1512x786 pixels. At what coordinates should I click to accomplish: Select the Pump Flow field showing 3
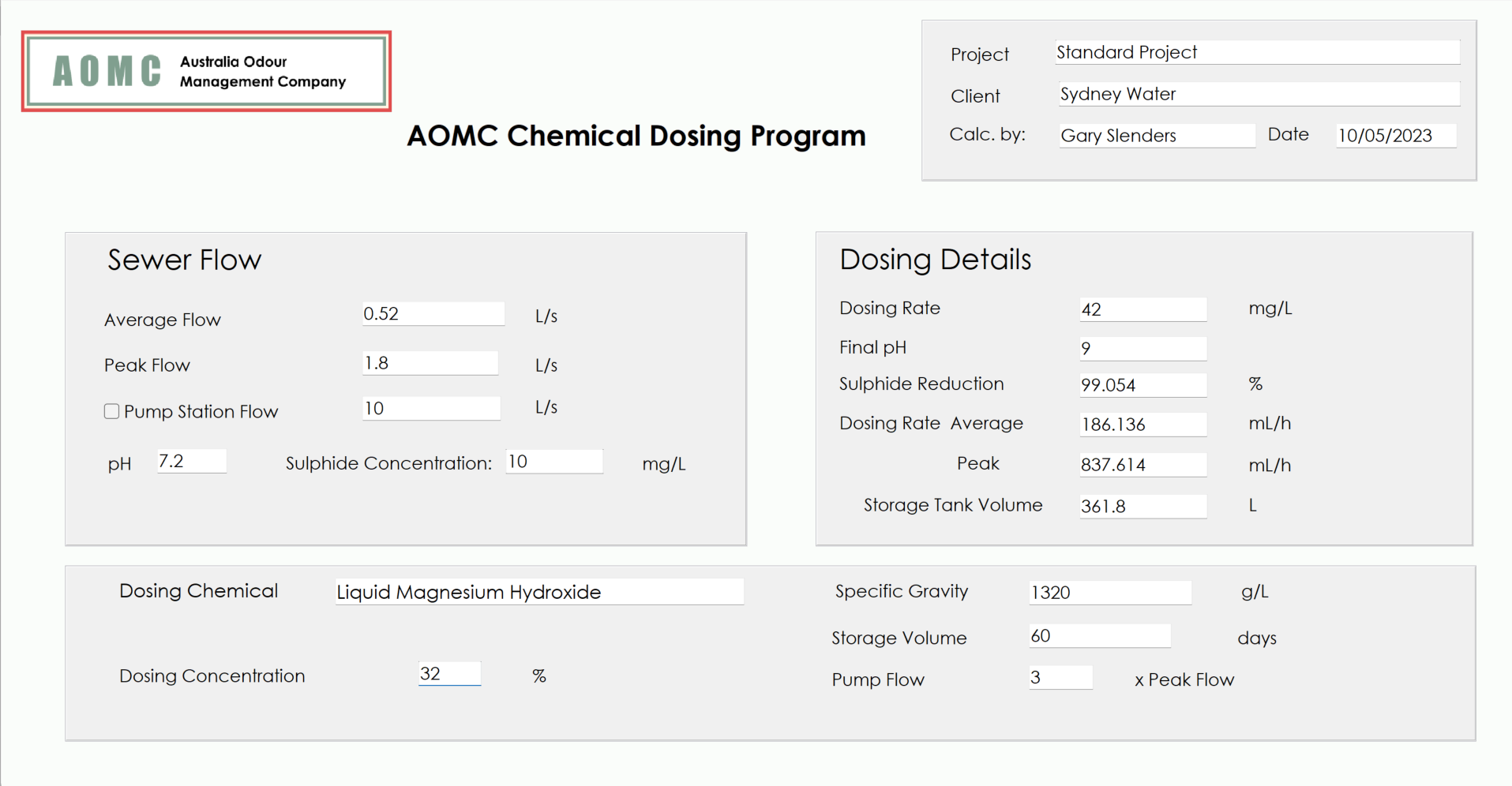[1060, 677]
